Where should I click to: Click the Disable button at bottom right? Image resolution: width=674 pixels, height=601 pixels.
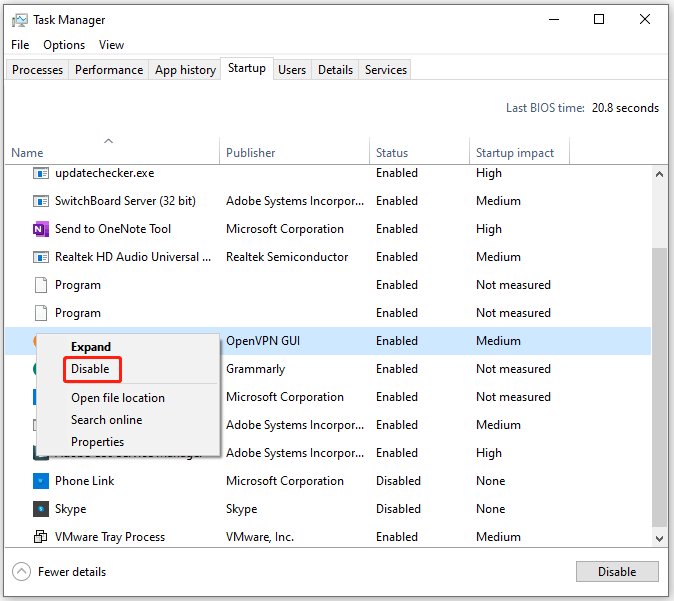pyautogui.click(x=617, y=572)
